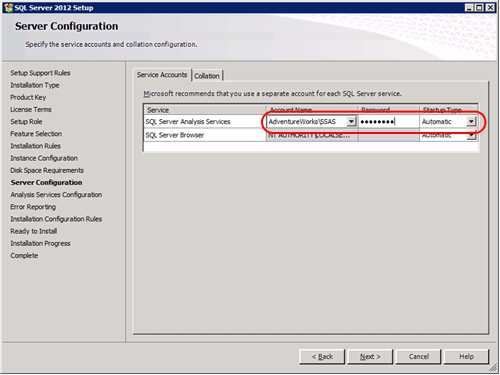Viewport: 500px width, 375px height.
Task: Click Setup Role step
Action: (26, 122)
